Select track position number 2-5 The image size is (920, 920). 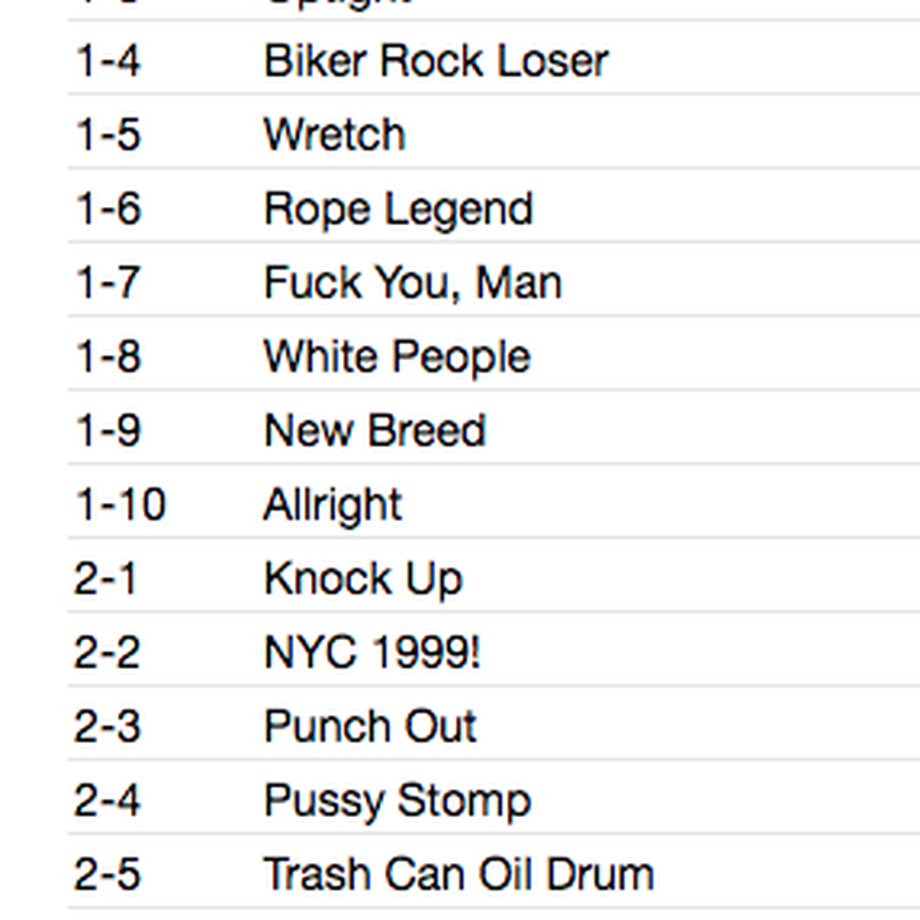[107, 874]
